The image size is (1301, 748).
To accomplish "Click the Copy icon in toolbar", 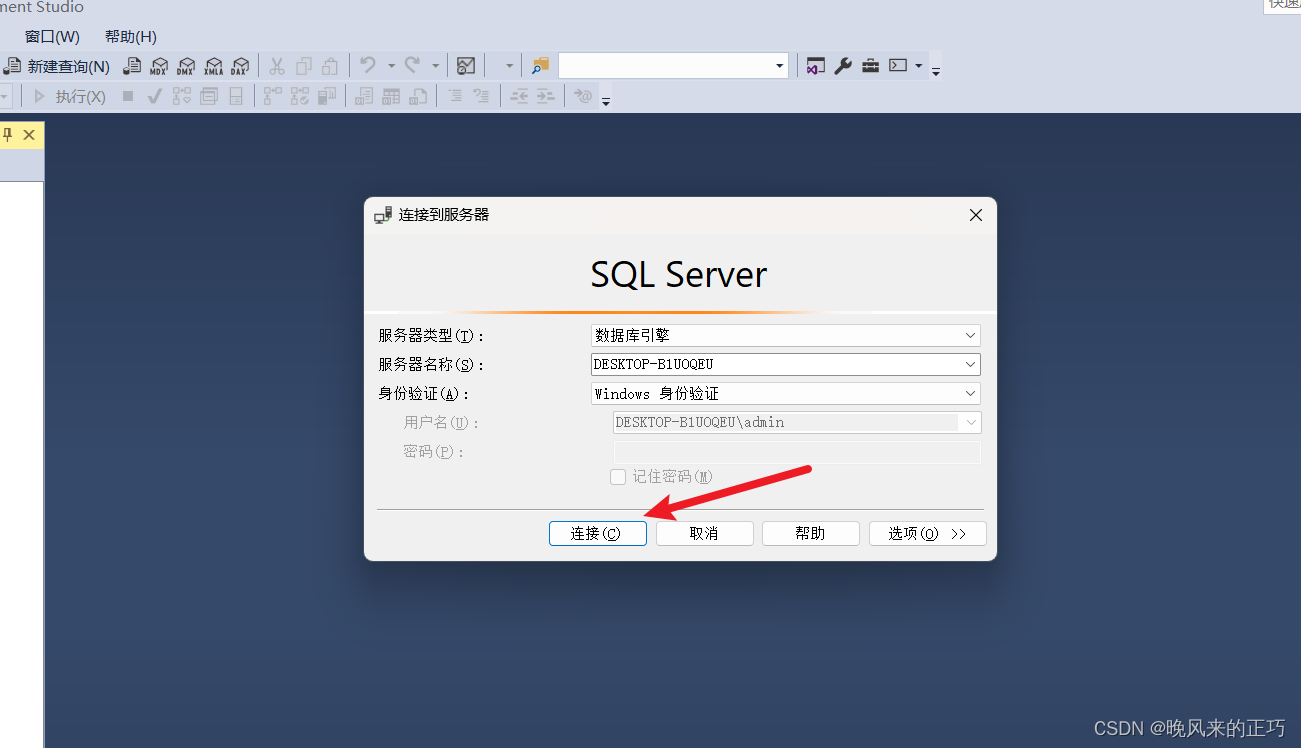I will [304, 66].
